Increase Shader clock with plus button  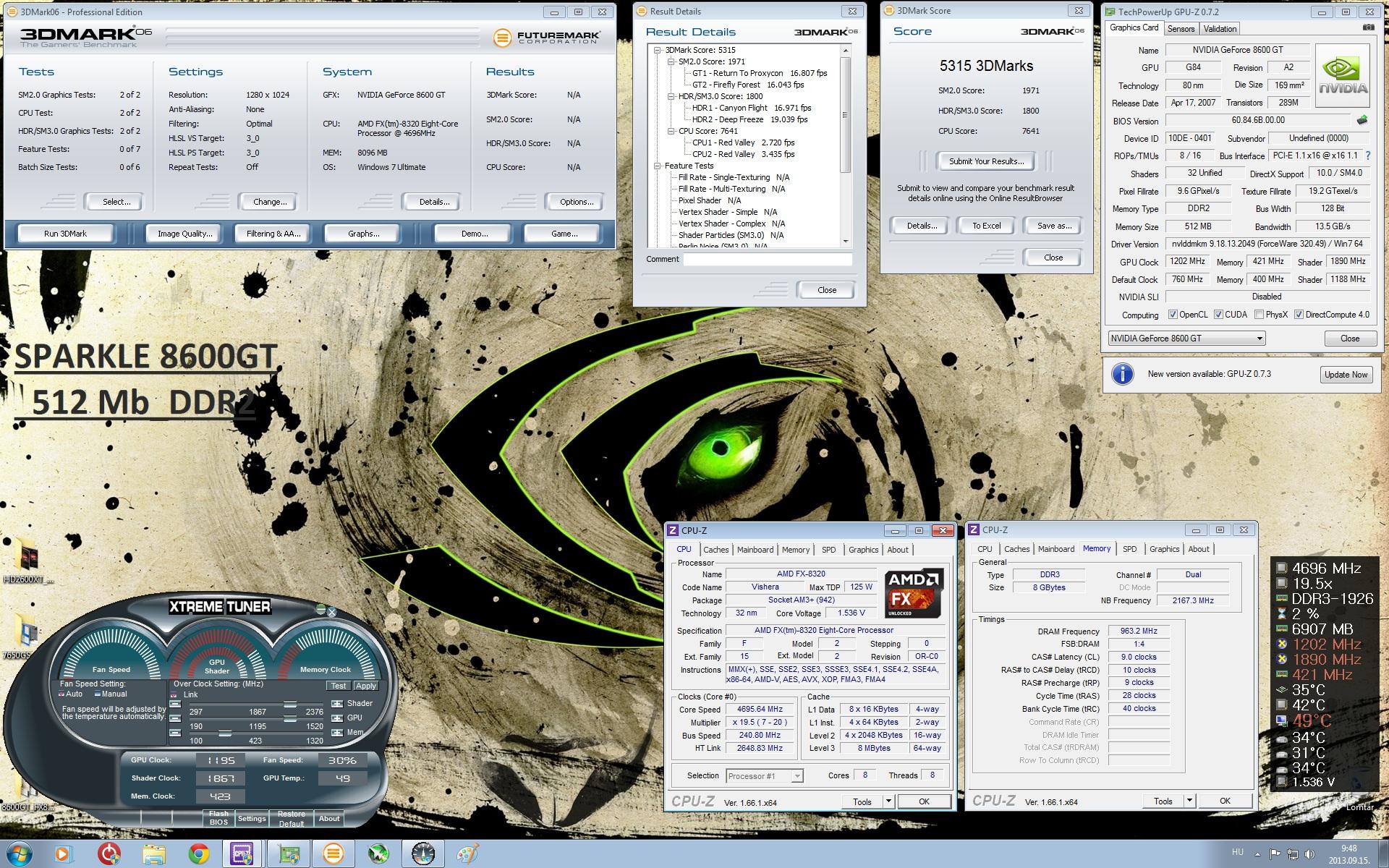point(337,703)
